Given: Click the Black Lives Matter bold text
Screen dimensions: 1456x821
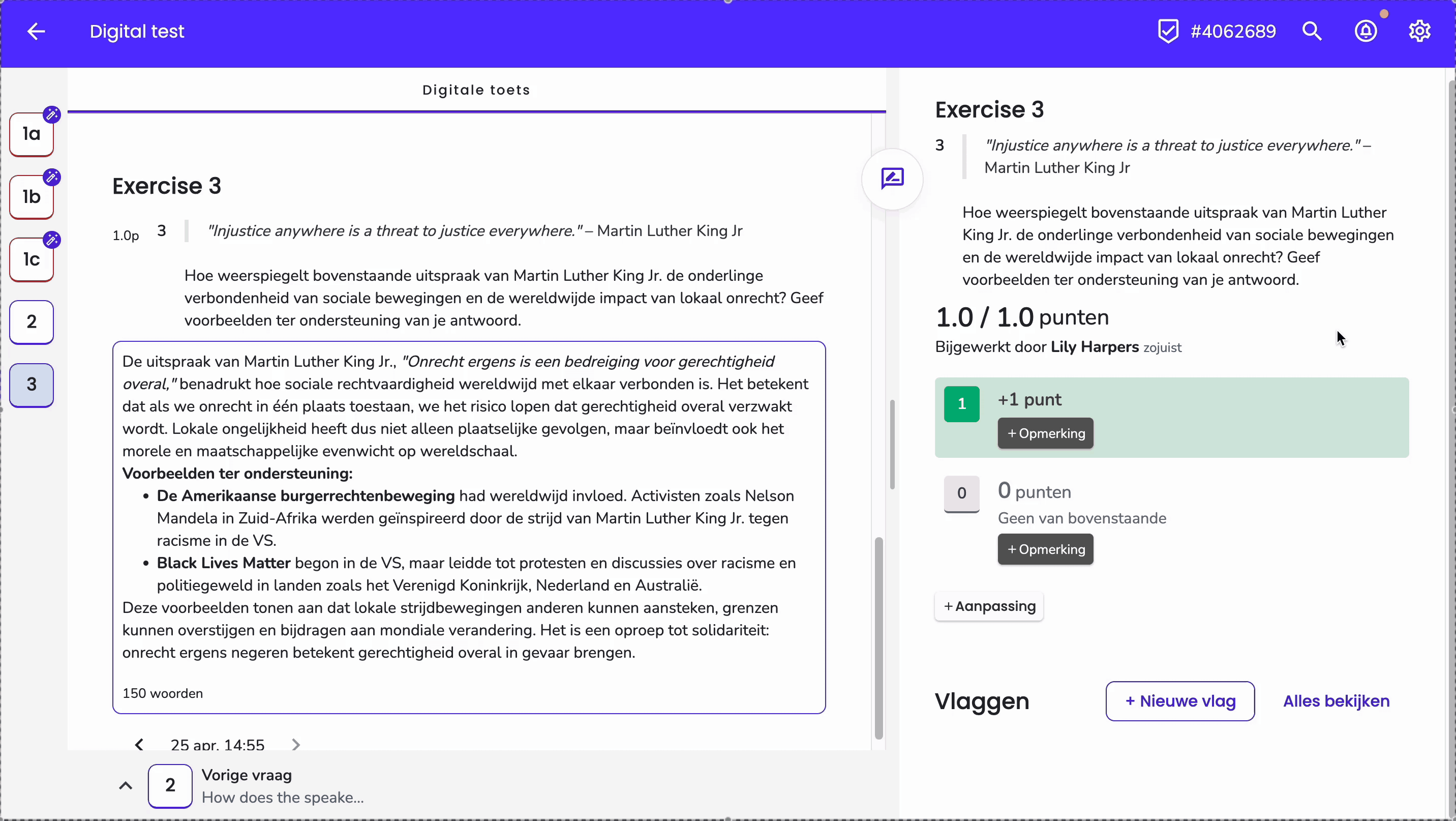Looking at the screenshot, I should point(224,563).
